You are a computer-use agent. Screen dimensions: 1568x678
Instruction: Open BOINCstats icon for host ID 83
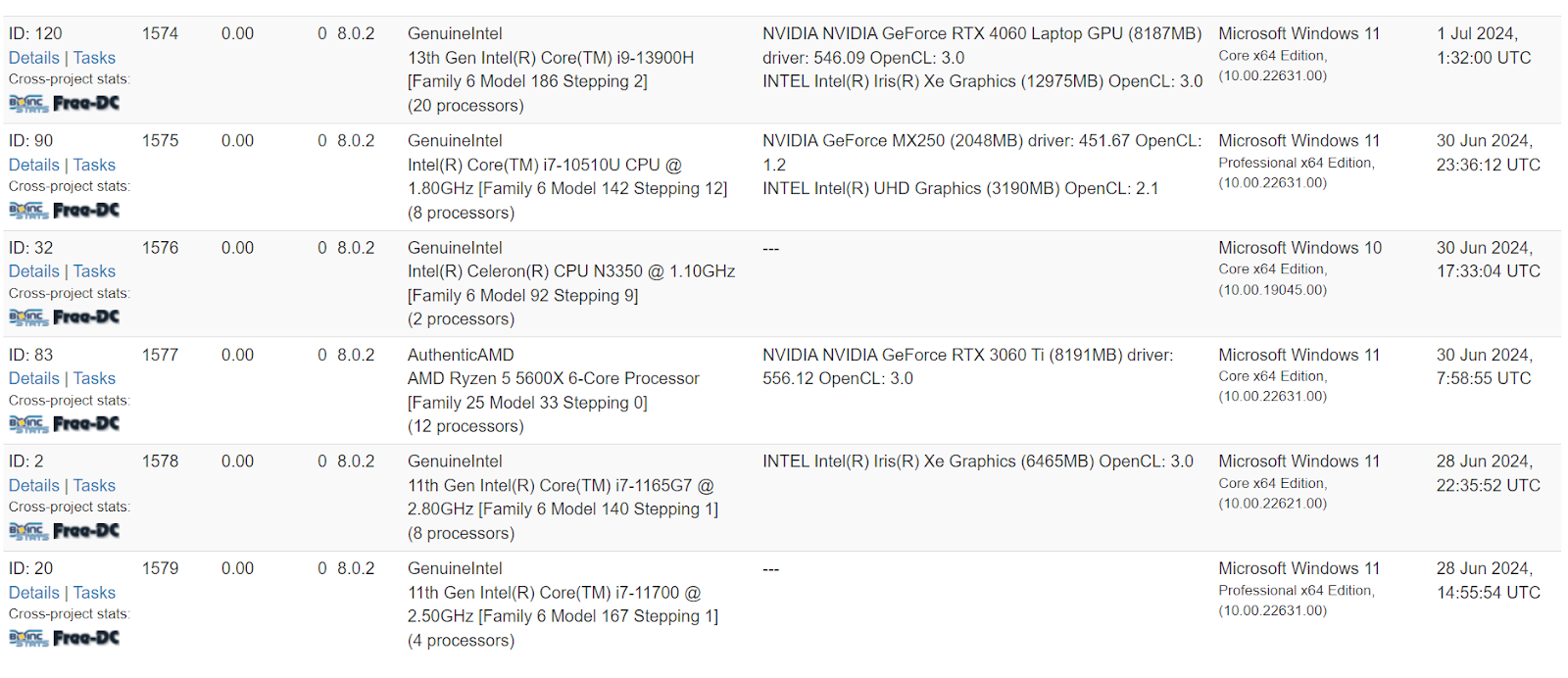28,423
